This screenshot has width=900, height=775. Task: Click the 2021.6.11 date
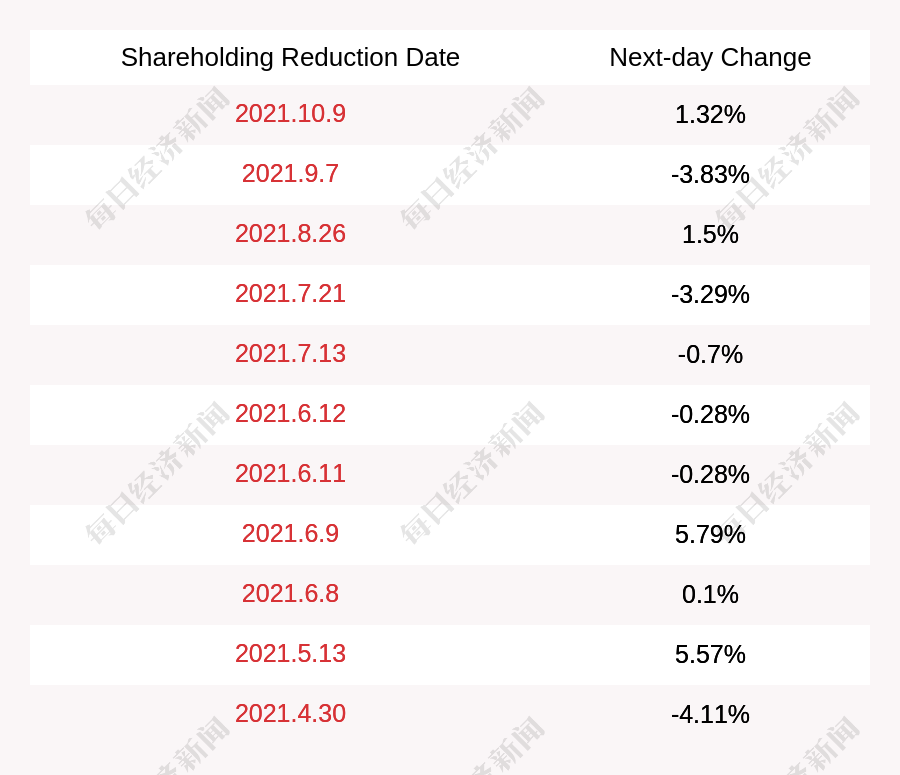[290, 474]
